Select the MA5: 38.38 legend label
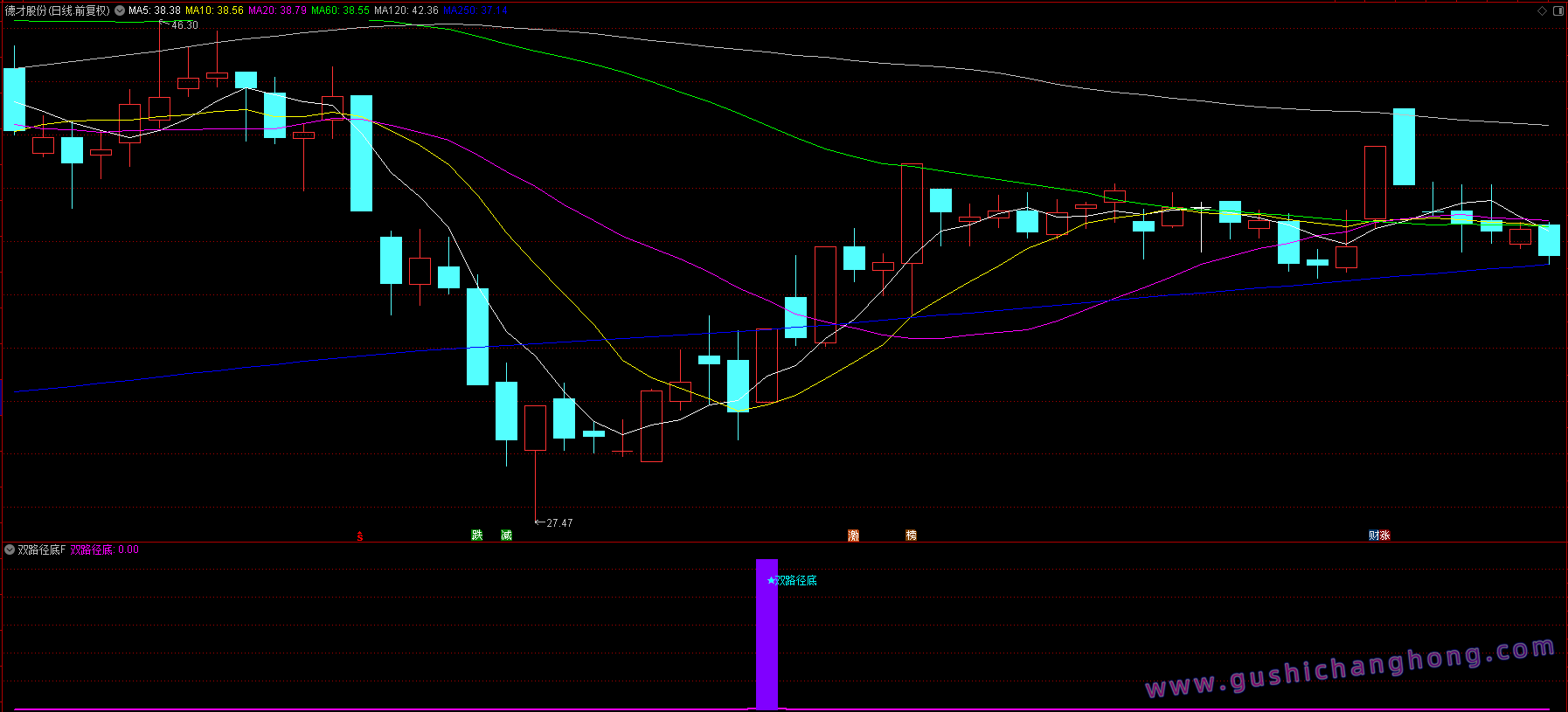 [x=155, y=10]
